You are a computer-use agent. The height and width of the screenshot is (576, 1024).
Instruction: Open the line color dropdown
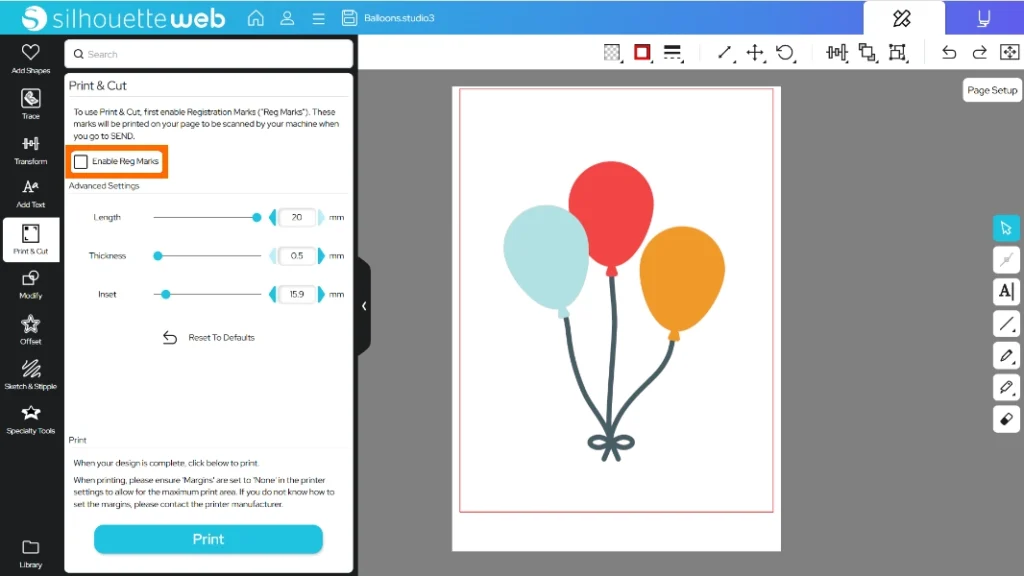[642, 52]
